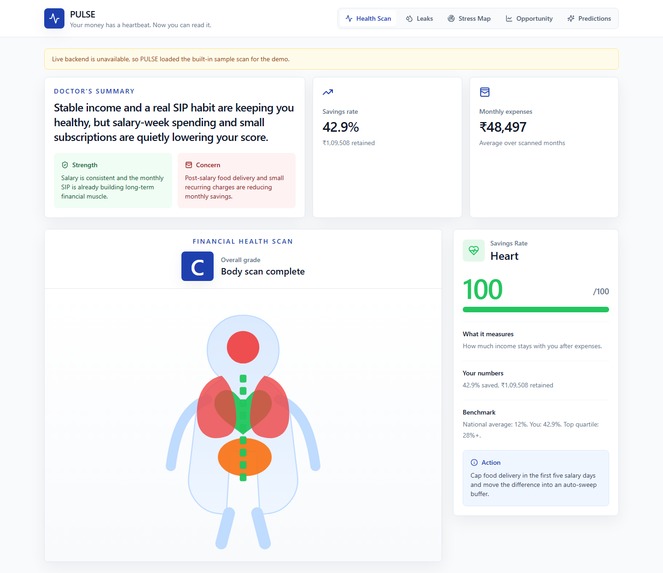Click the Concern card
This screenshot has width=663, height=573.
[x=236, y=181]
